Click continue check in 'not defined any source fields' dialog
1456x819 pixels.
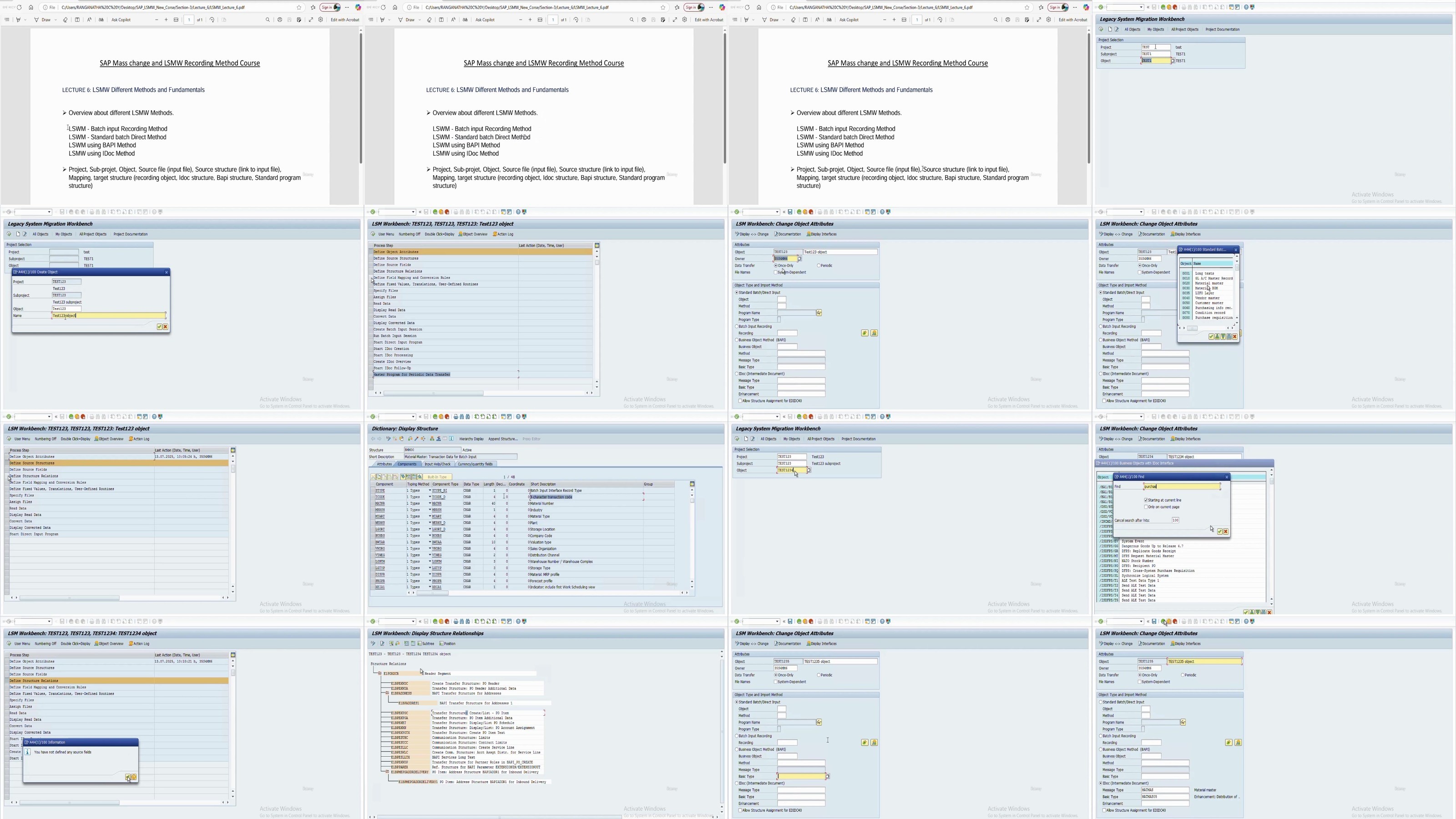point(128,777)
